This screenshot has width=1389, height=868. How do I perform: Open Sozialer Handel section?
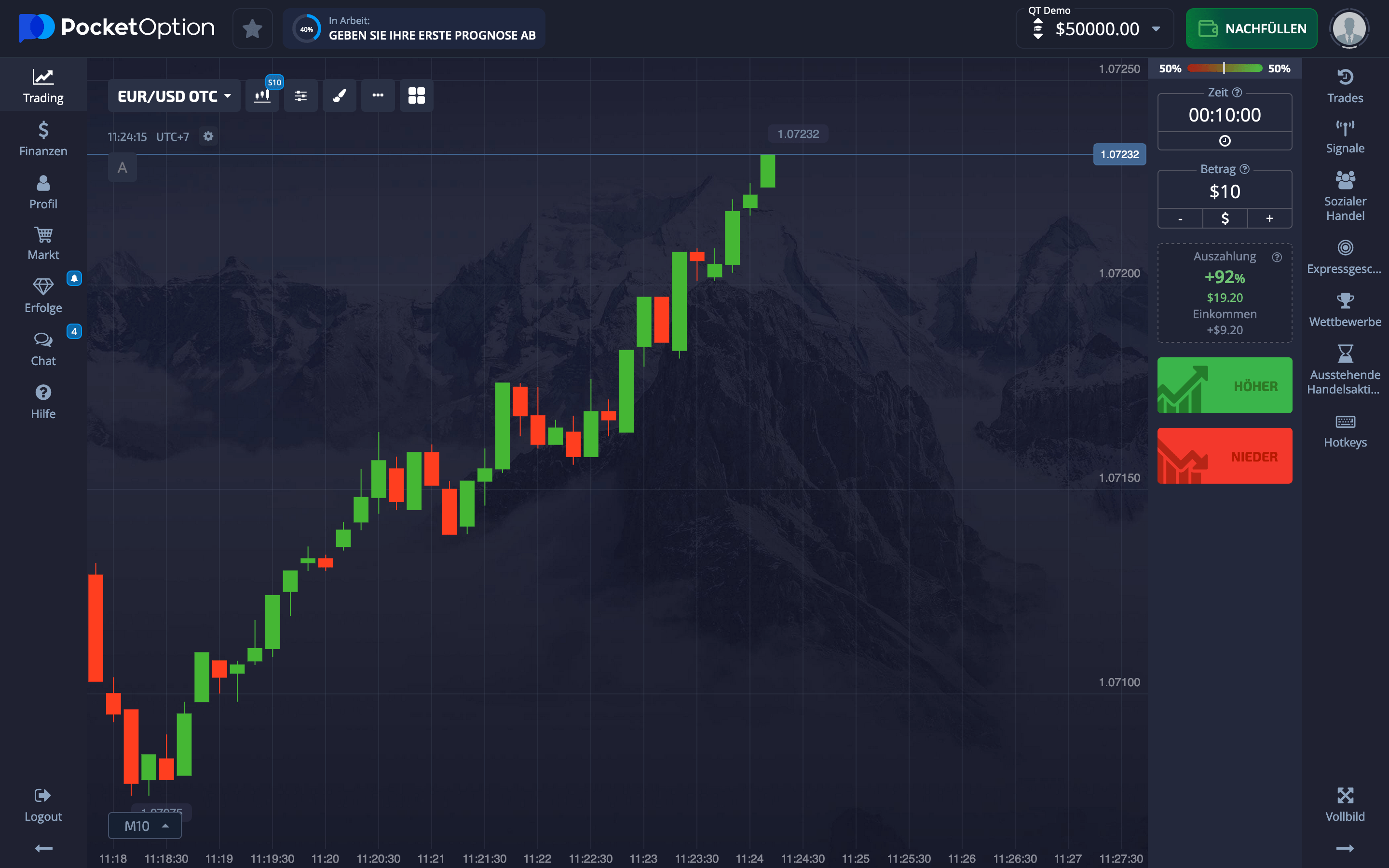(1345, 196)
